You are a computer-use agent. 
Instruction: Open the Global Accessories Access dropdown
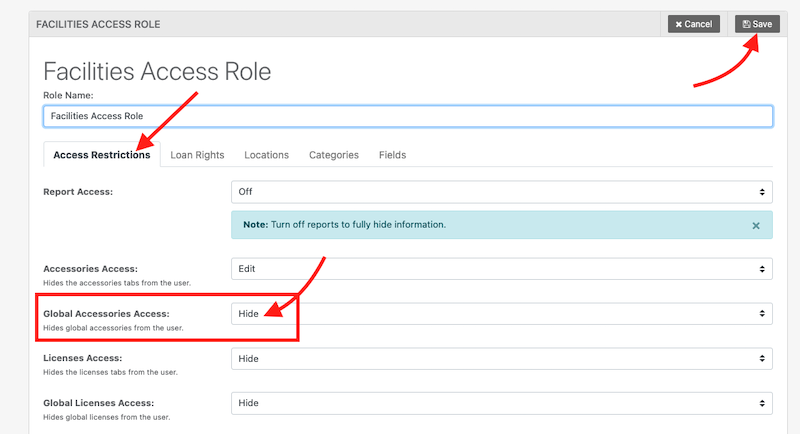point(501,314)
